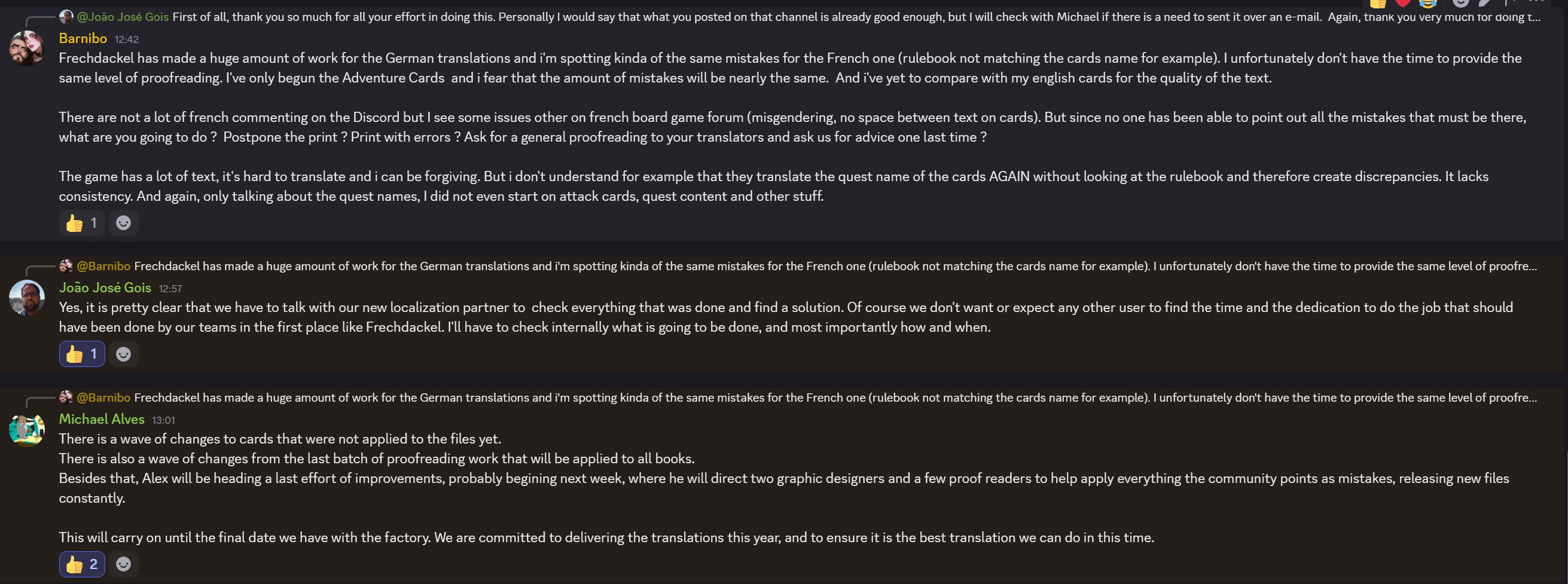Image resolution: width=1568 pixels, height=584 pixels.
Task: Open the hover toolbar's add reaction smiley
Action: pos(1461,3)
